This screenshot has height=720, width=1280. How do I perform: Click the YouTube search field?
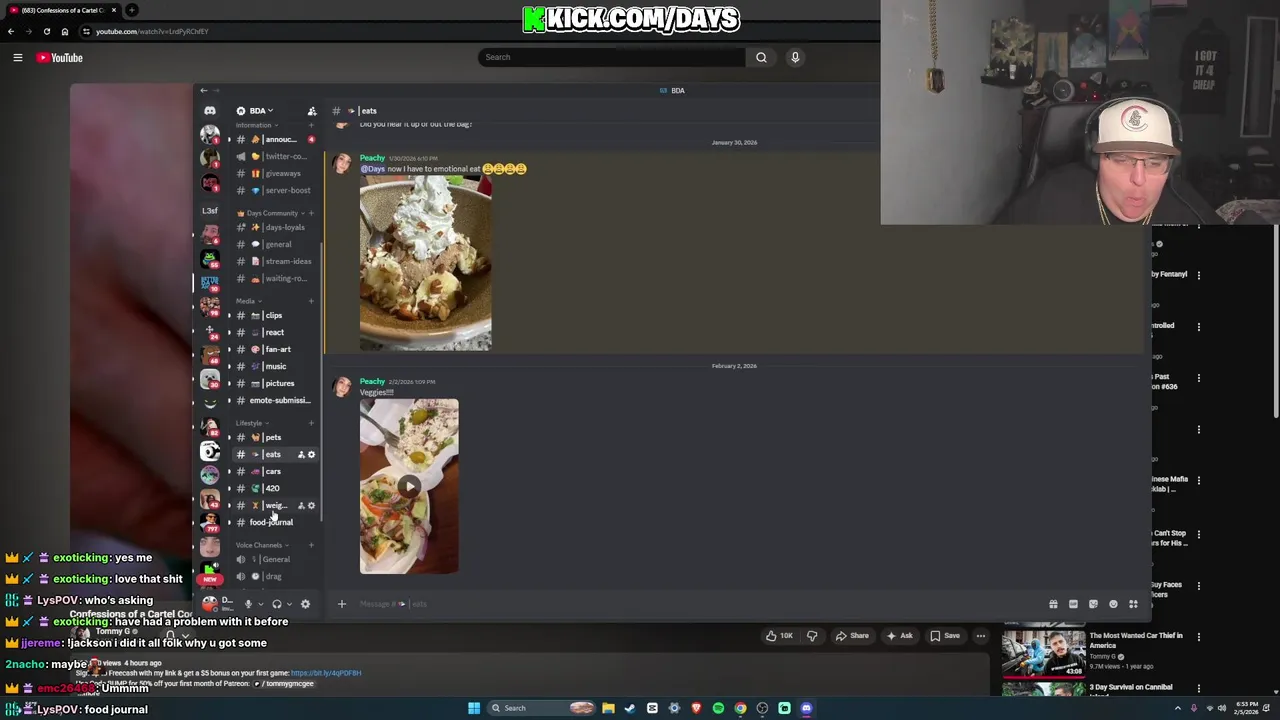click(611, 57)
